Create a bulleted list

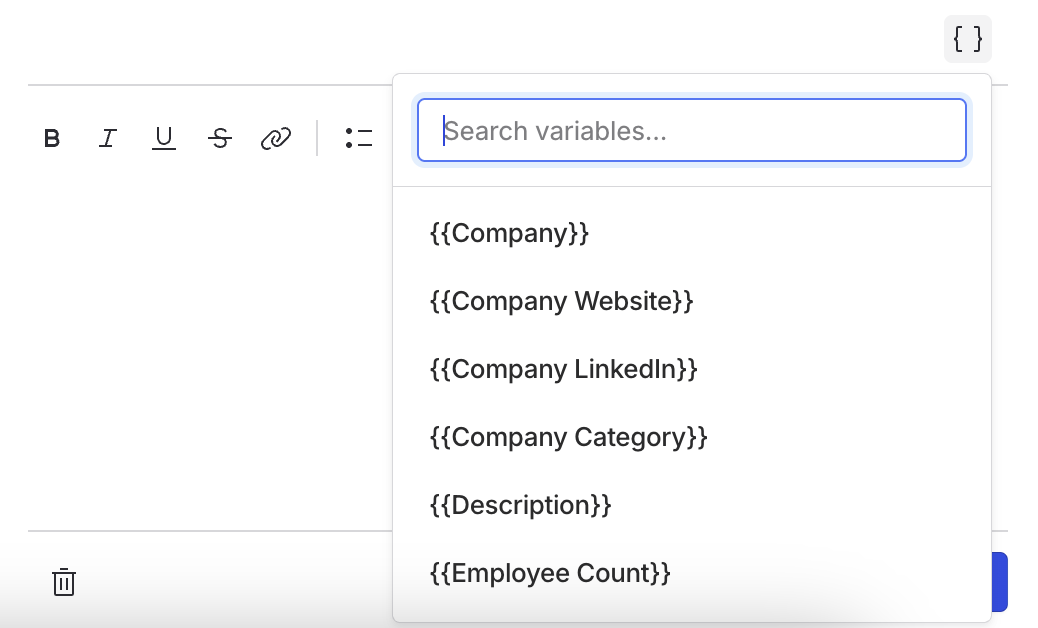click(358, 138)
